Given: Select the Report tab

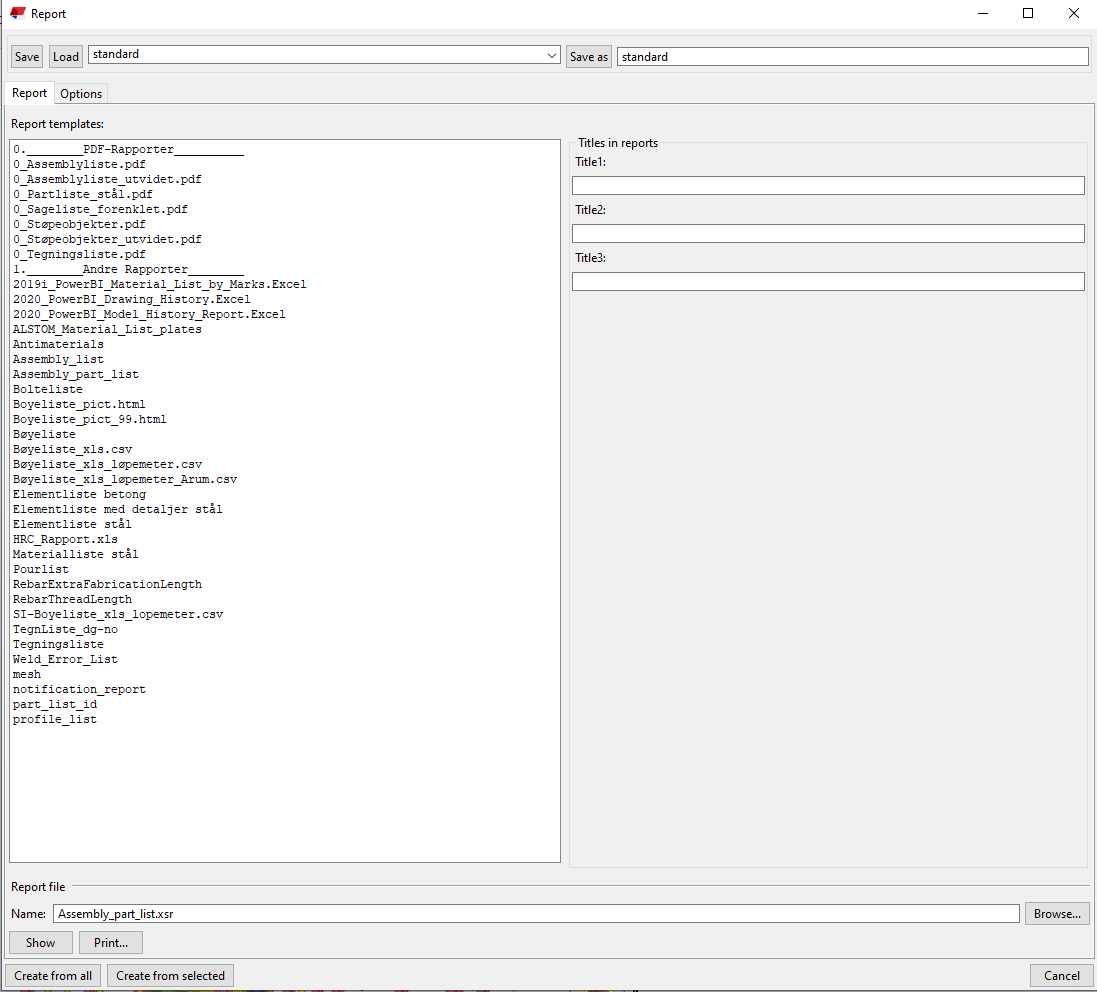Looking at the screenshot, I should point(29,93).
